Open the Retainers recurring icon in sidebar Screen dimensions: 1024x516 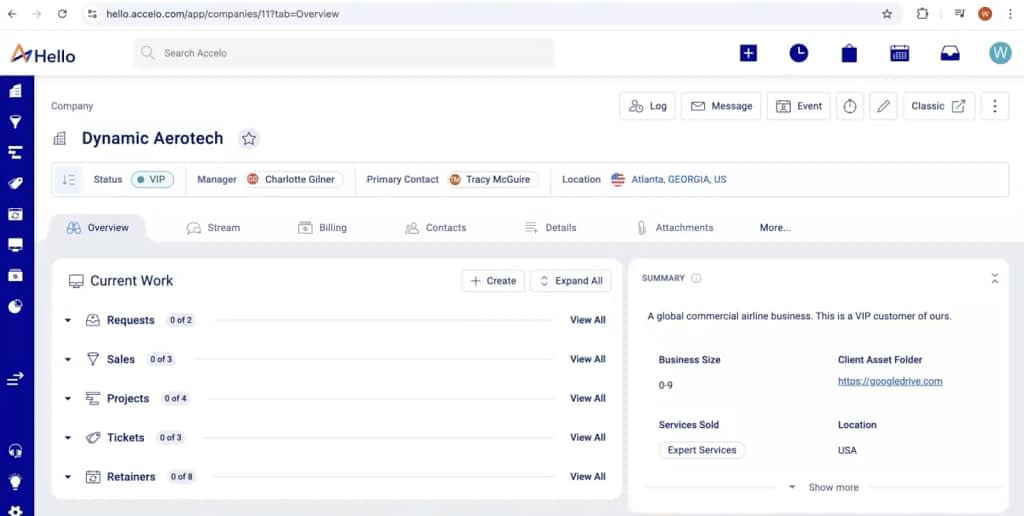click(x=15, y=214)
